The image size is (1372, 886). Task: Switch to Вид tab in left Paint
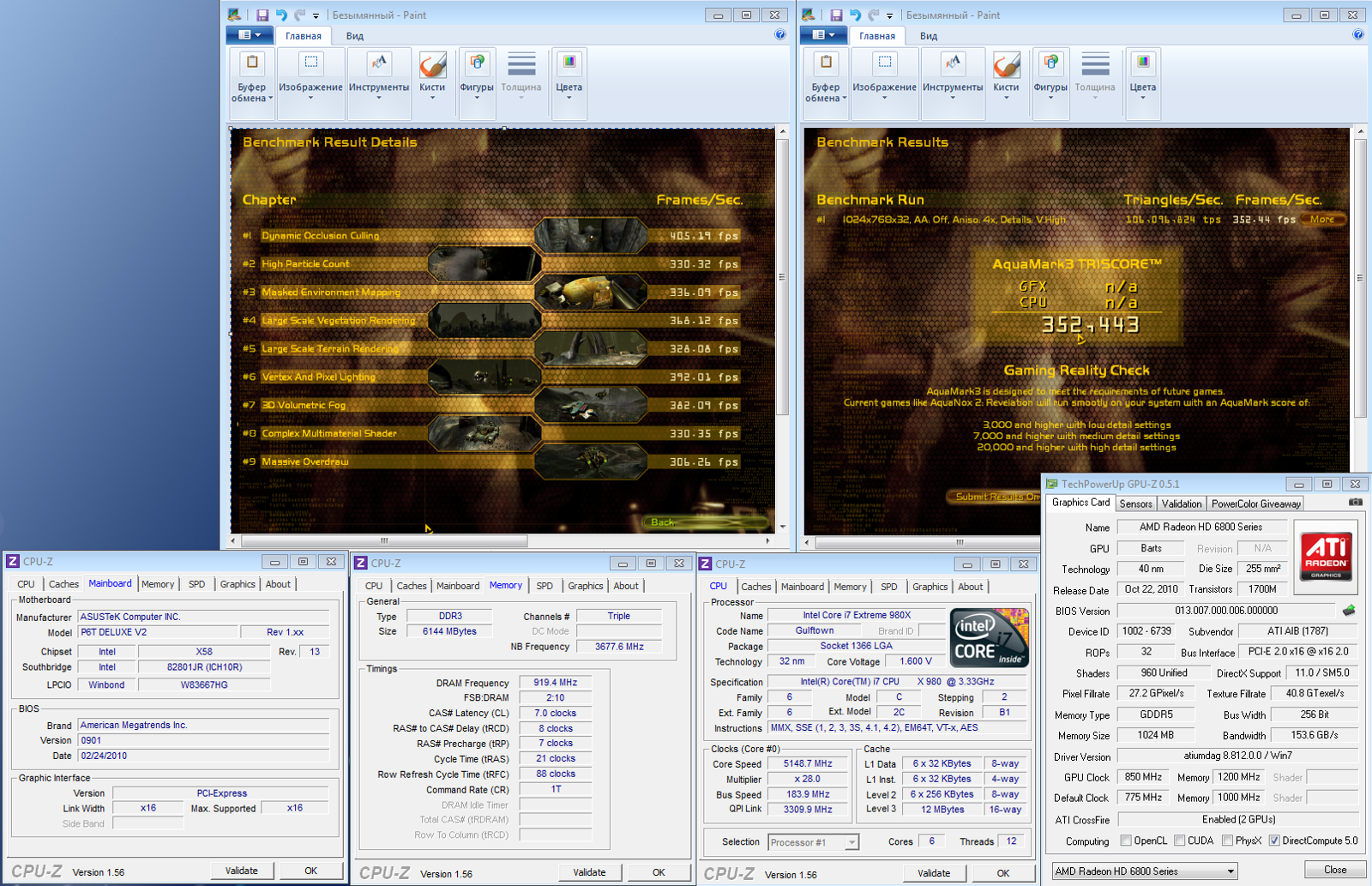coord(355,36)
